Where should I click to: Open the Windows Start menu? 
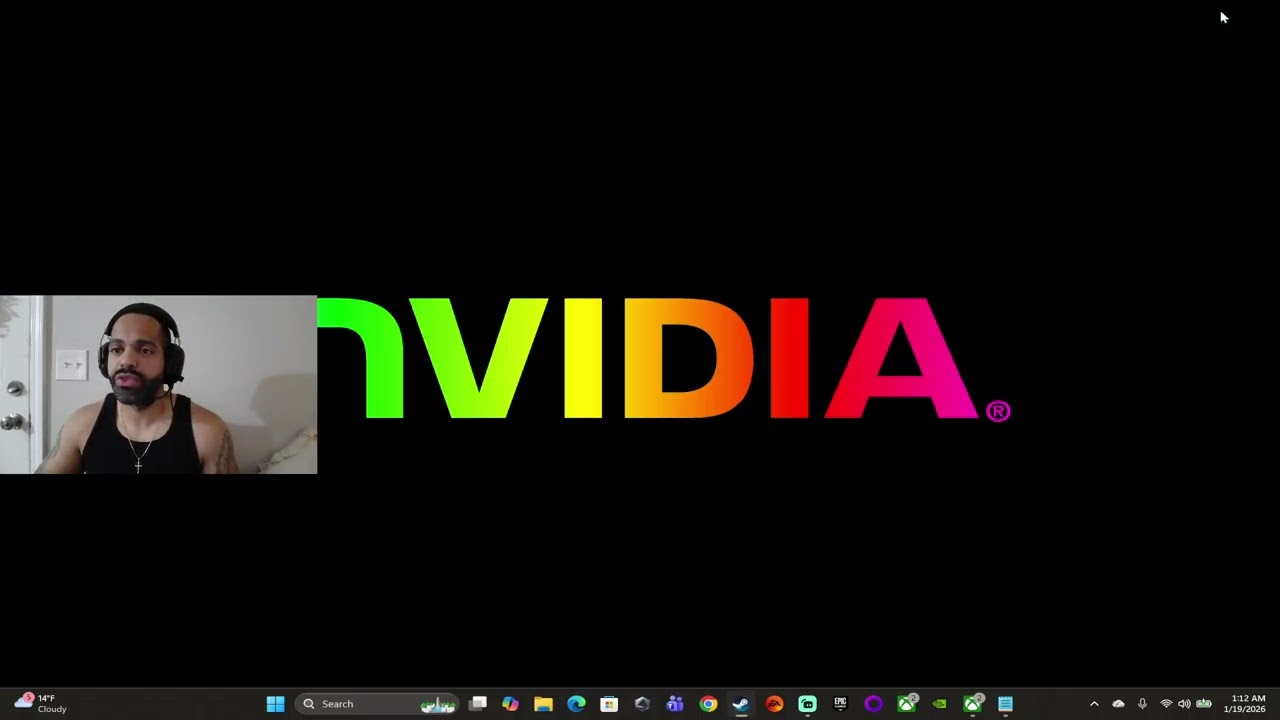point(275,704)
